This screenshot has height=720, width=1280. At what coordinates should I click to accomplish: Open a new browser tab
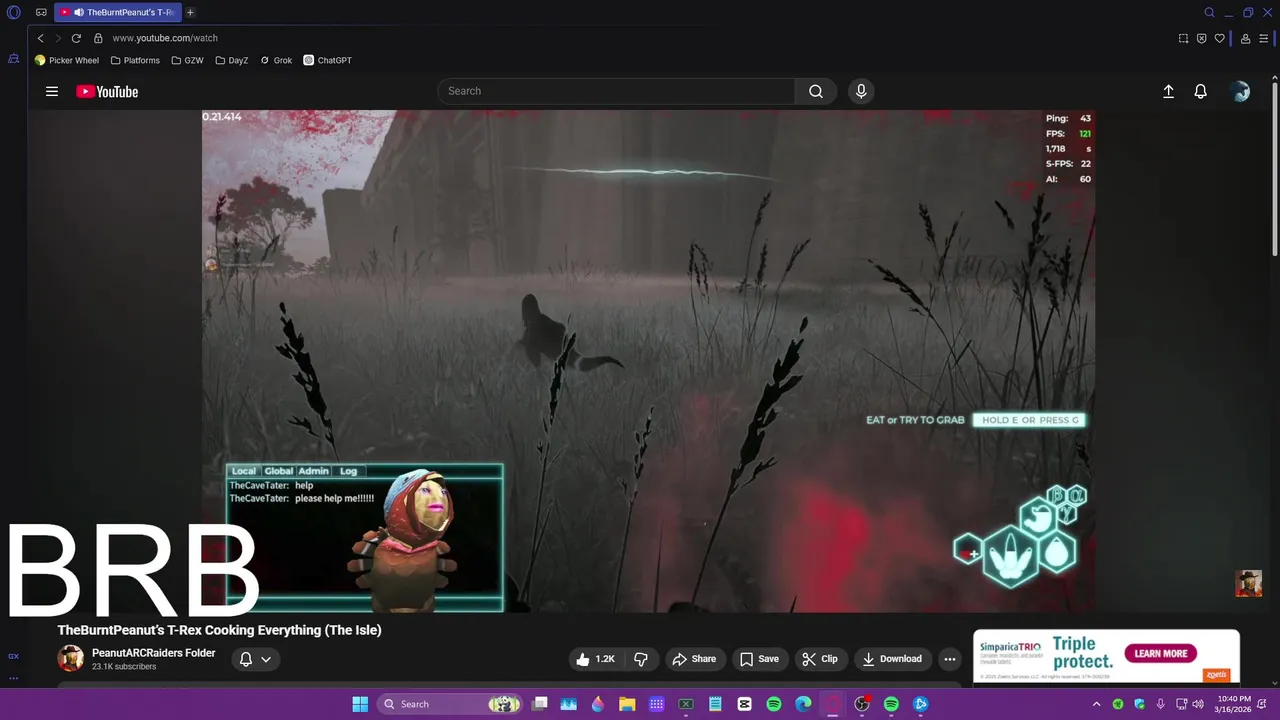tap(190, 13)
